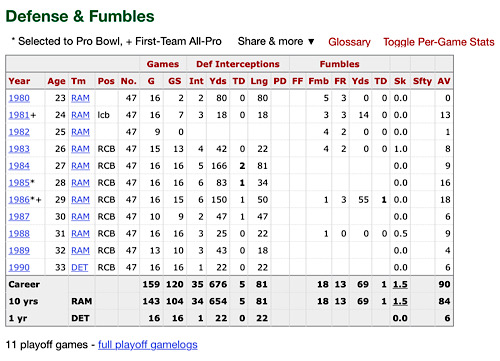This screenshot has width=500, height=361.
Task: Open the 1981 season link
Action: (19, 115)
